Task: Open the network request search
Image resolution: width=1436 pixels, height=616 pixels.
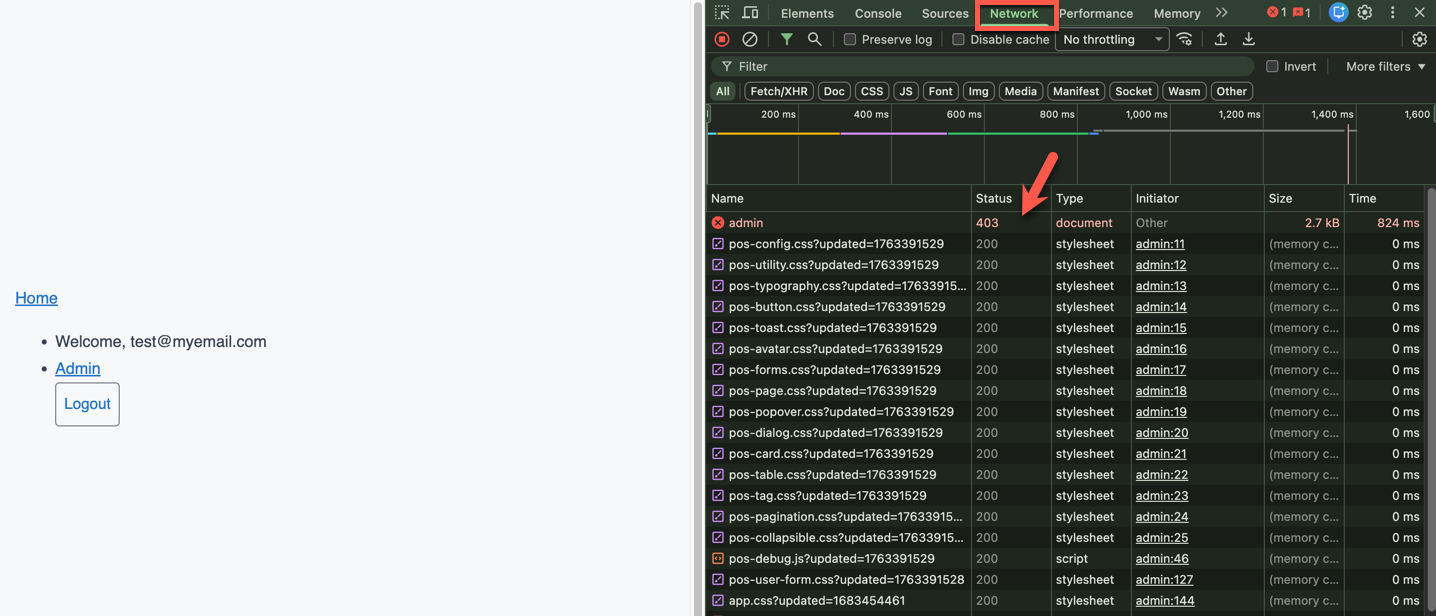Action: click(812, 39)
